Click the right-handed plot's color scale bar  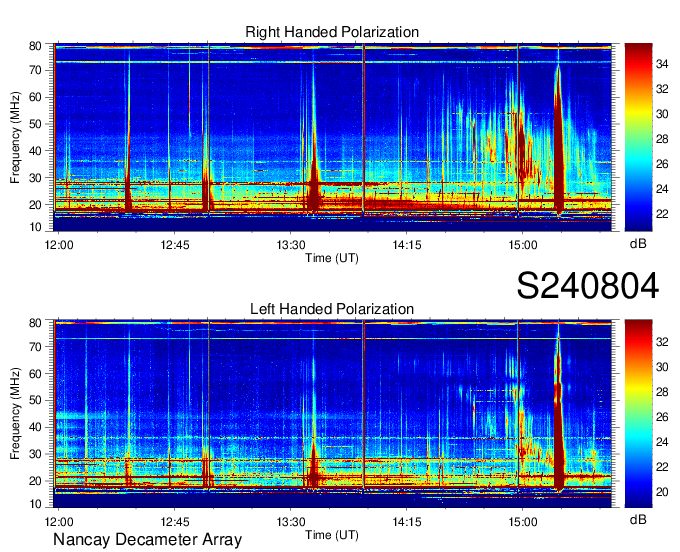(638, 137)
